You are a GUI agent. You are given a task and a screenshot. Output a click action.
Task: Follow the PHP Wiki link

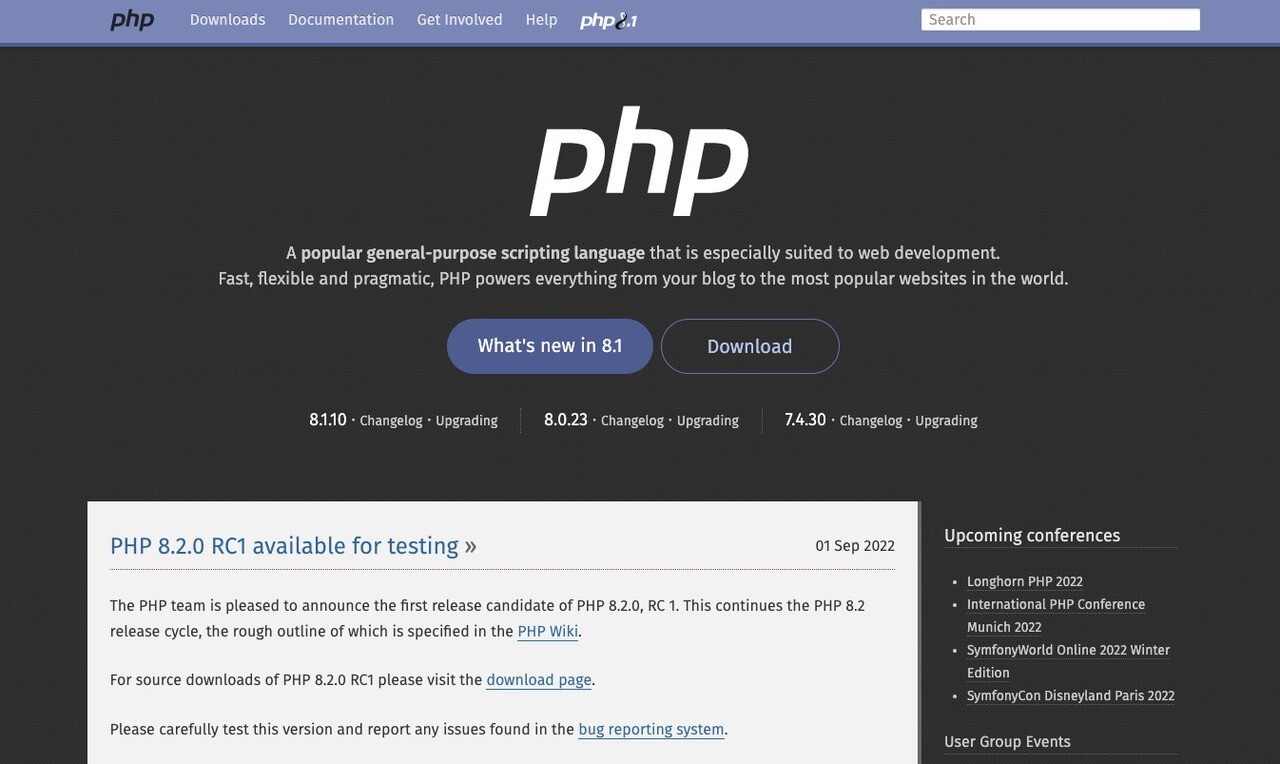pyautogui.click(x=547, y=632)
